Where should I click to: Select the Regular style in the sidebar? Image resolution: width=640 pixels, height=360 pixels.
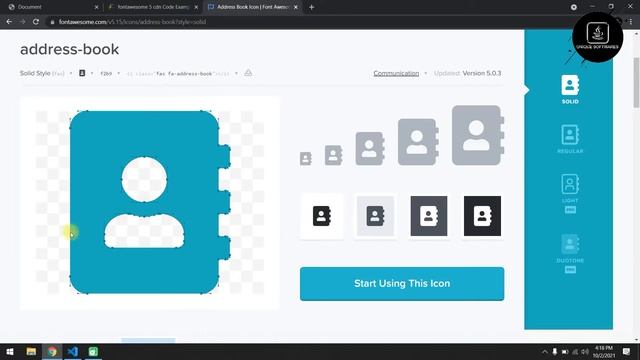click(x=570, y=139)
